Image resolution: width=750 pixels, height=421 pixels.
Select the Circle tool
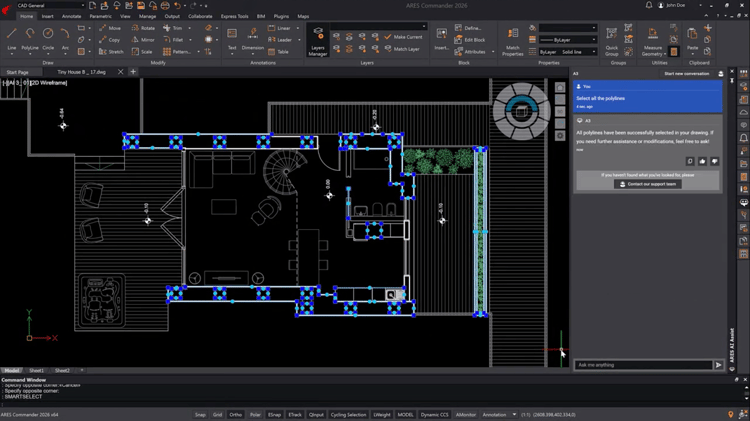tap(48, 38)
